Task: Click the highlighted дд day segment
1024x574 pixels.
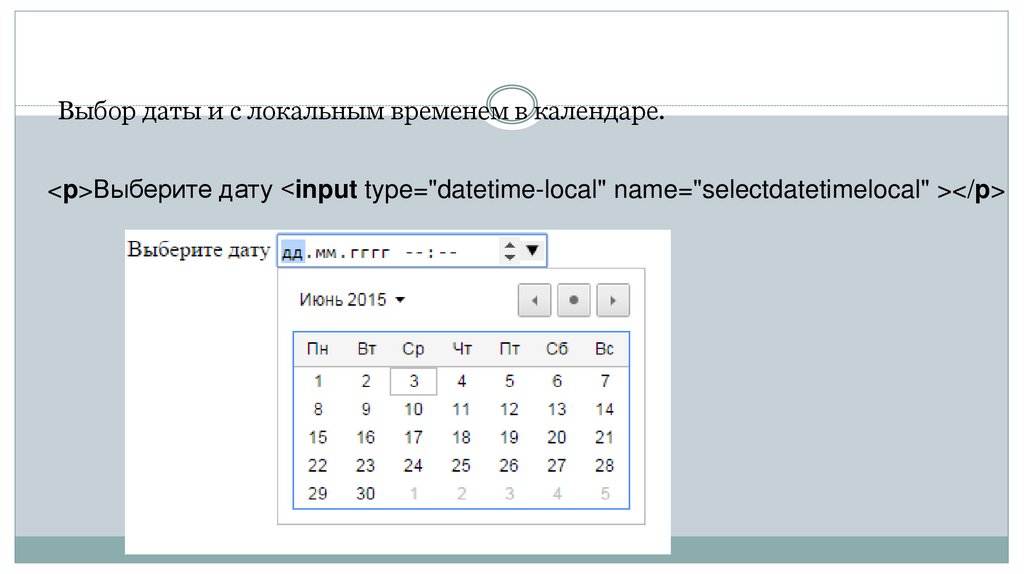Action: click(292, 252)
